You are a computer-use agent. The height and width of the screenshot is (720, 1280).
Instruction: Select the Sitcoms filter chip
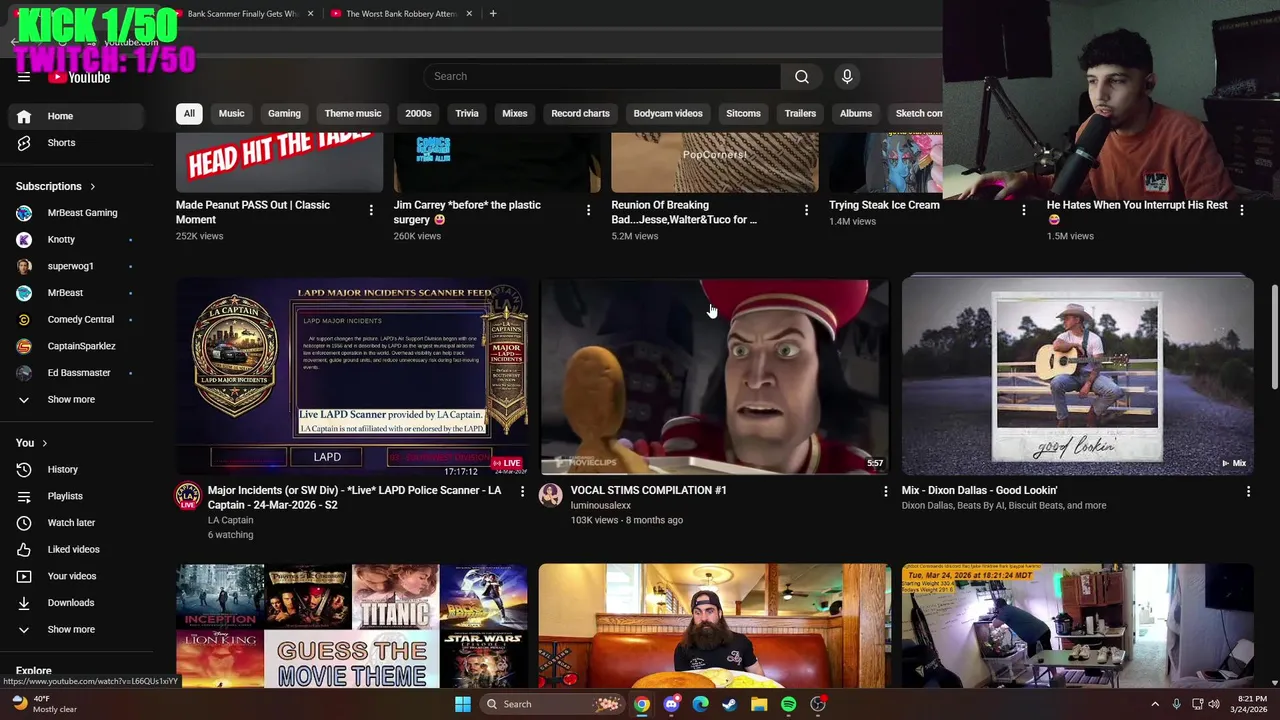pyautogui.click(x=743, y=114)
